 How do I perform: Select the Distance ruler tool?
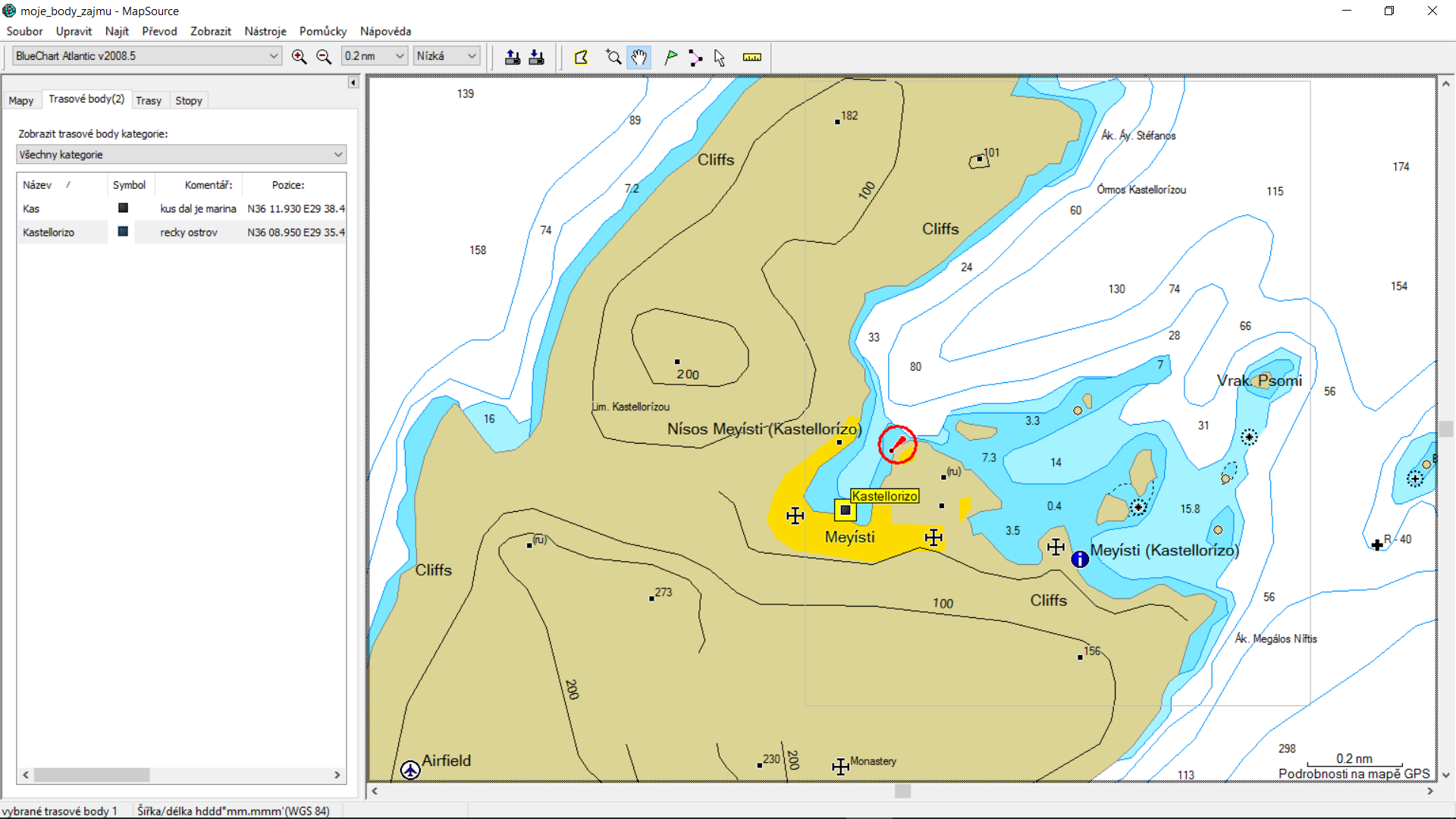tap(752, 57)
